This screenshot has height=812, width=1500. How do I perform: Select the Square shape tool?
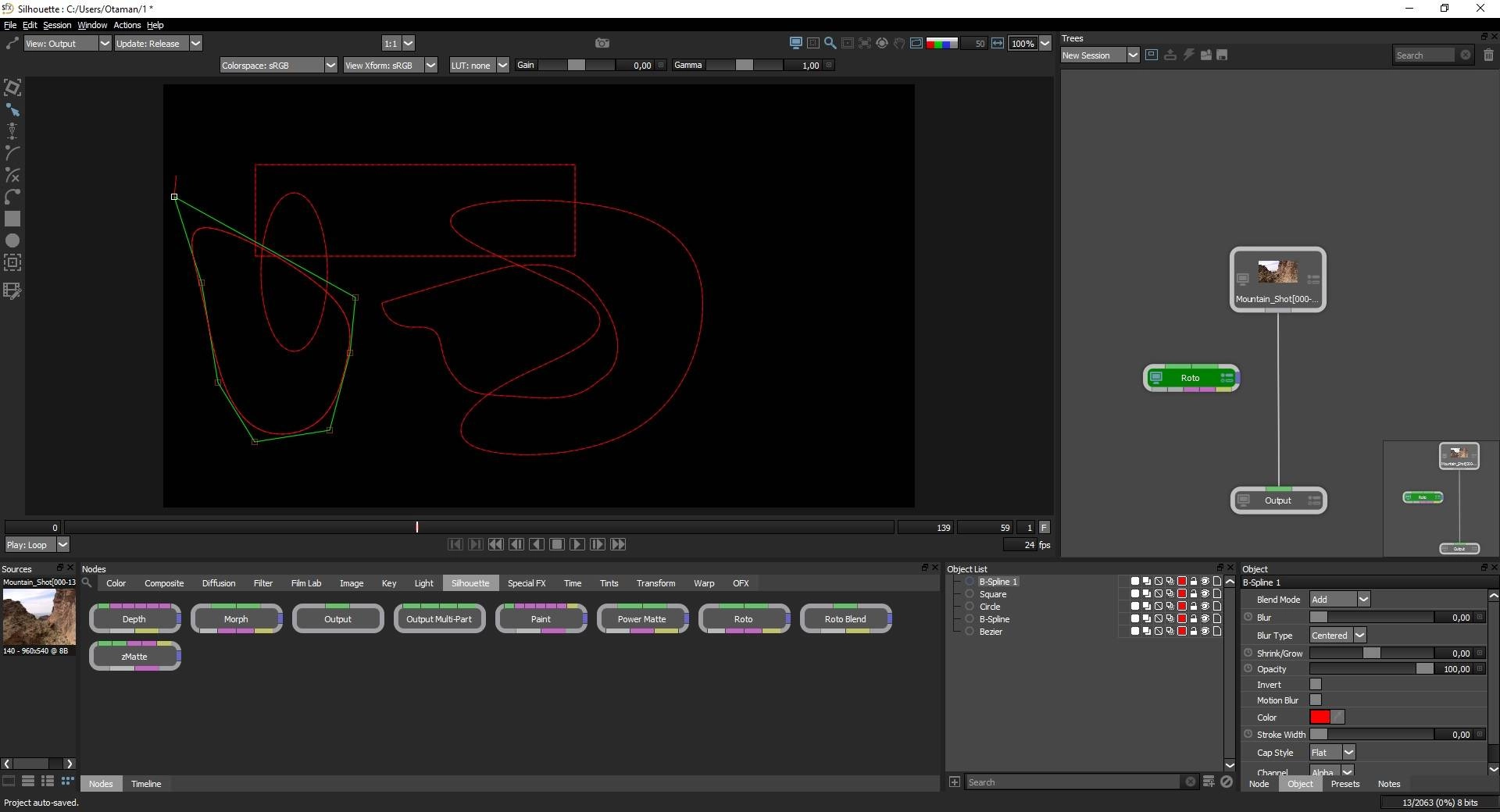pos(12,219)
